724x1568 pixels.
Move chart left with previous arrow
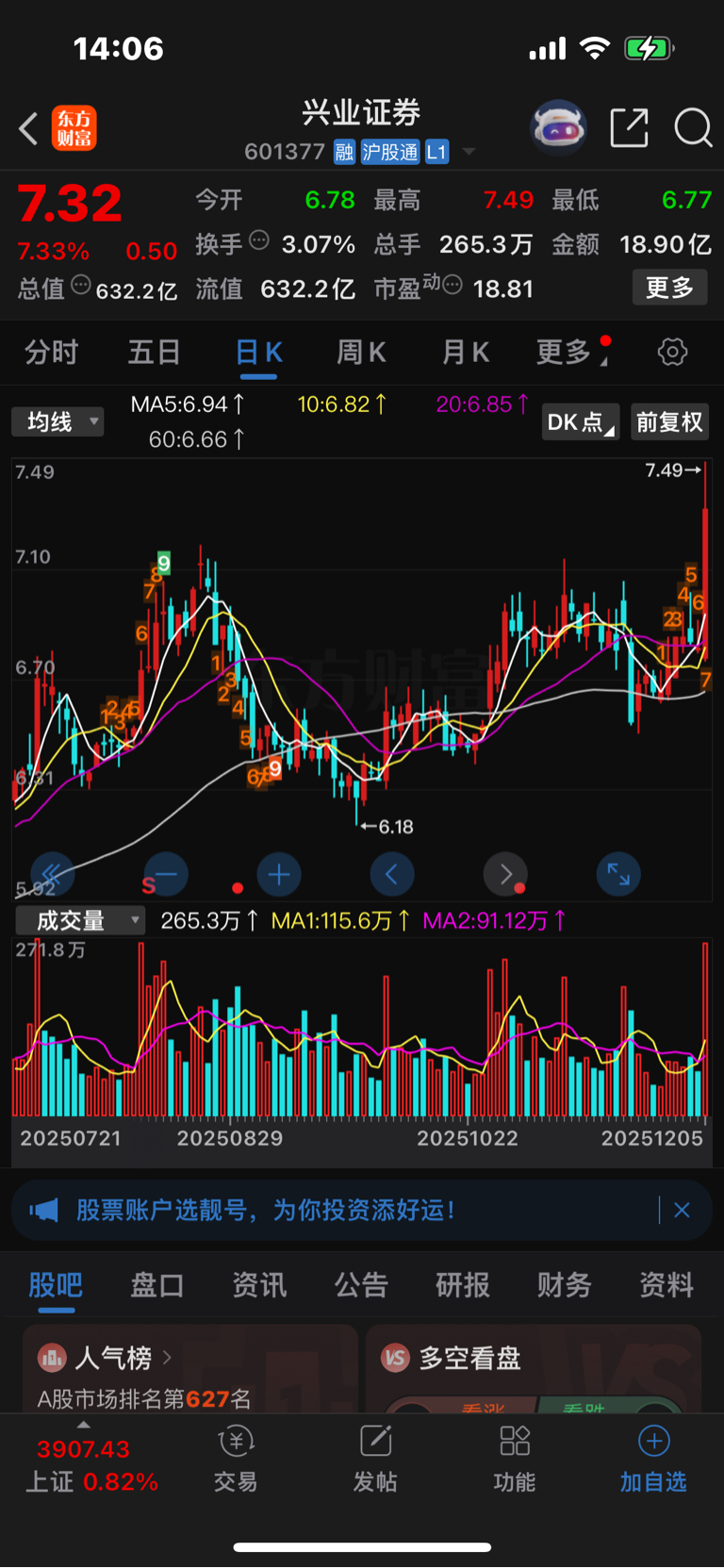point(392,875)
